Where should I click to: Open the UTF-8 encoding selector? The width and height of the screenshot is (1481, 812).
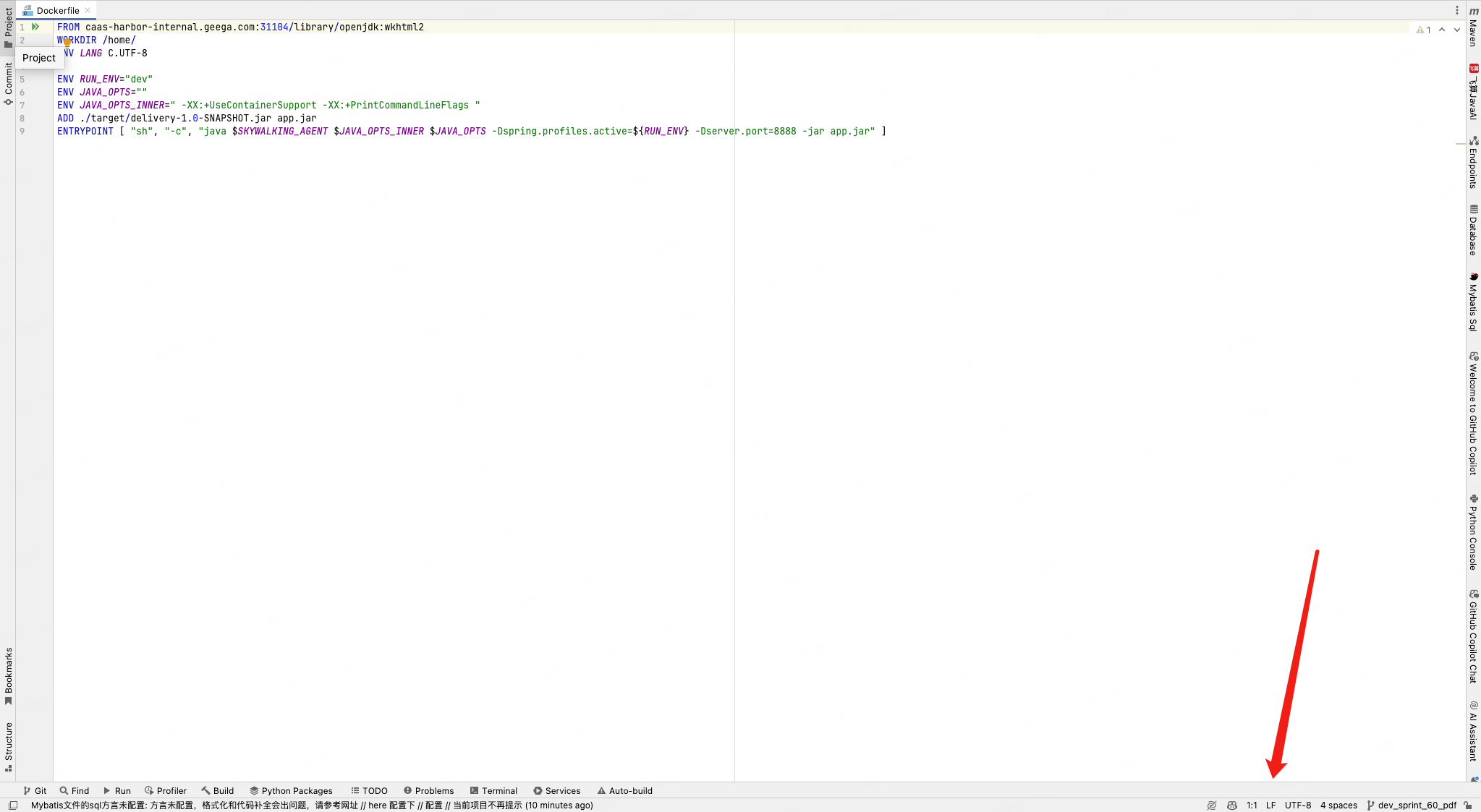pos(1297,805)
